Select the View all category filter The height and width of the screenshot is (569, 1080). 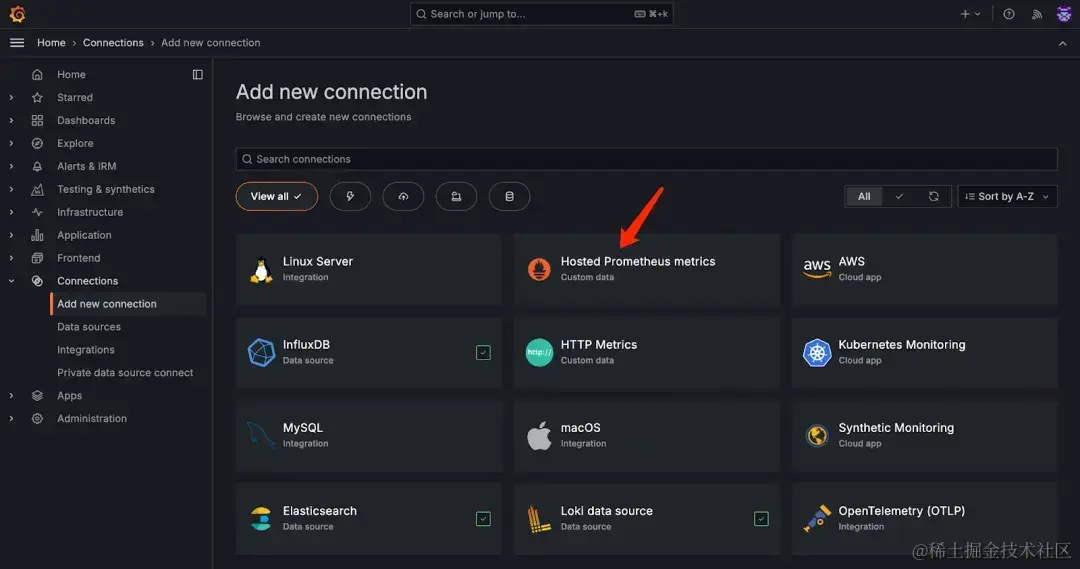click(276, 196)
